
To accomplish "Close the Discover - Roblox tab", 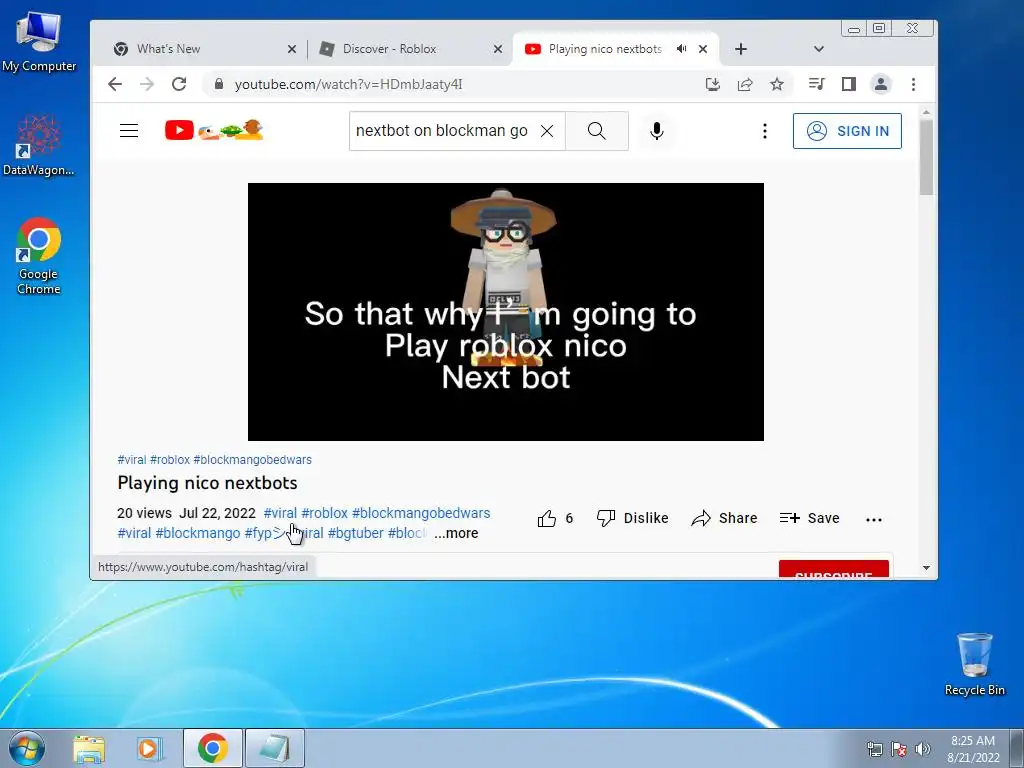I will tap(498, 49).
